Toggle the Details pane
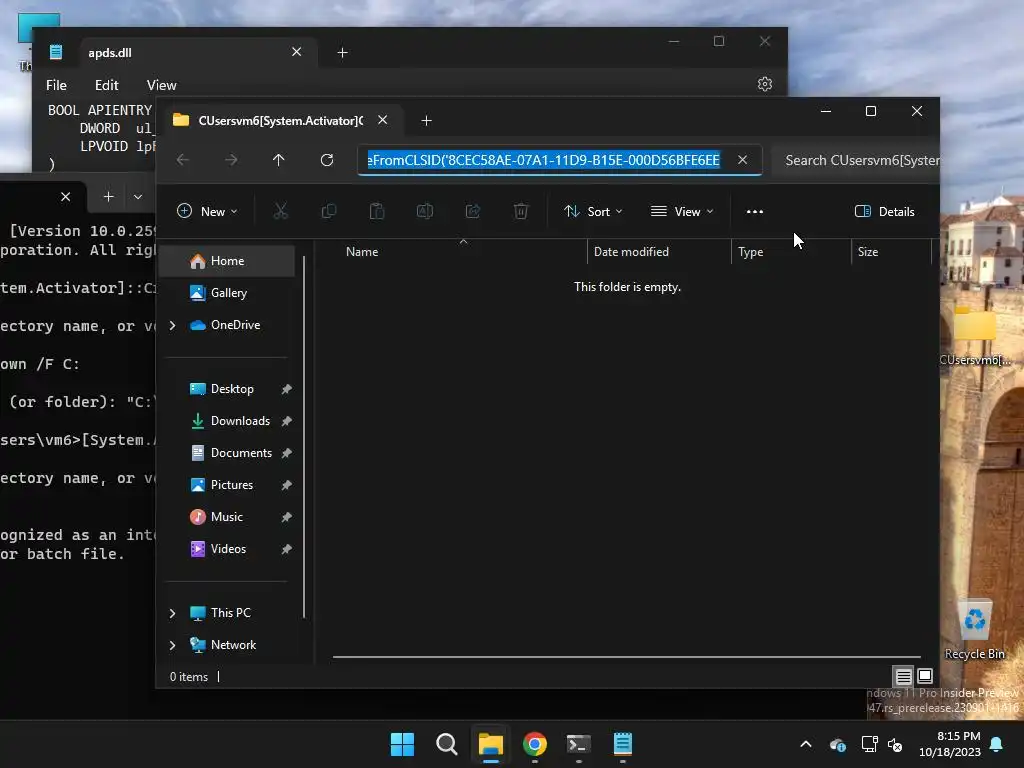The image size is (1024, 768). [x=884, y=211]
